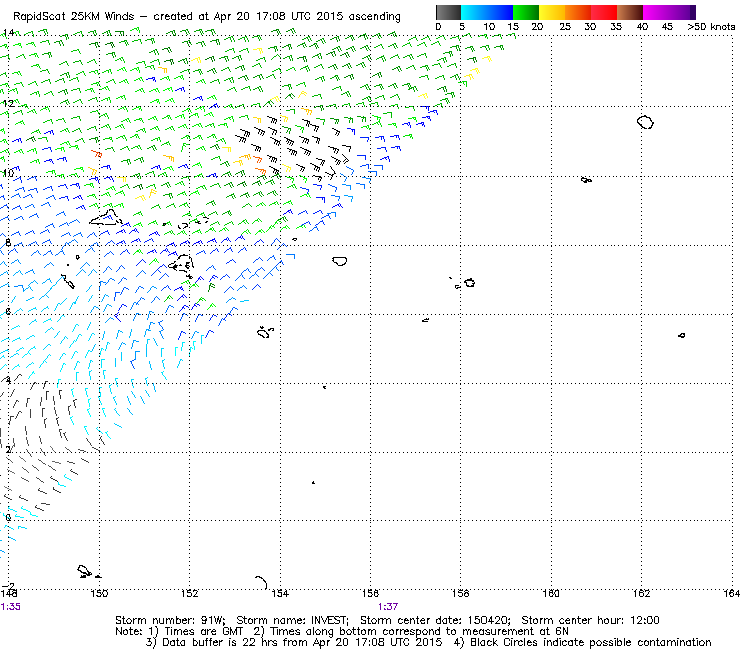Click the 'Storm center hour: 12:00' text
The width and height of the screenshot is (740, 650).
590,620
